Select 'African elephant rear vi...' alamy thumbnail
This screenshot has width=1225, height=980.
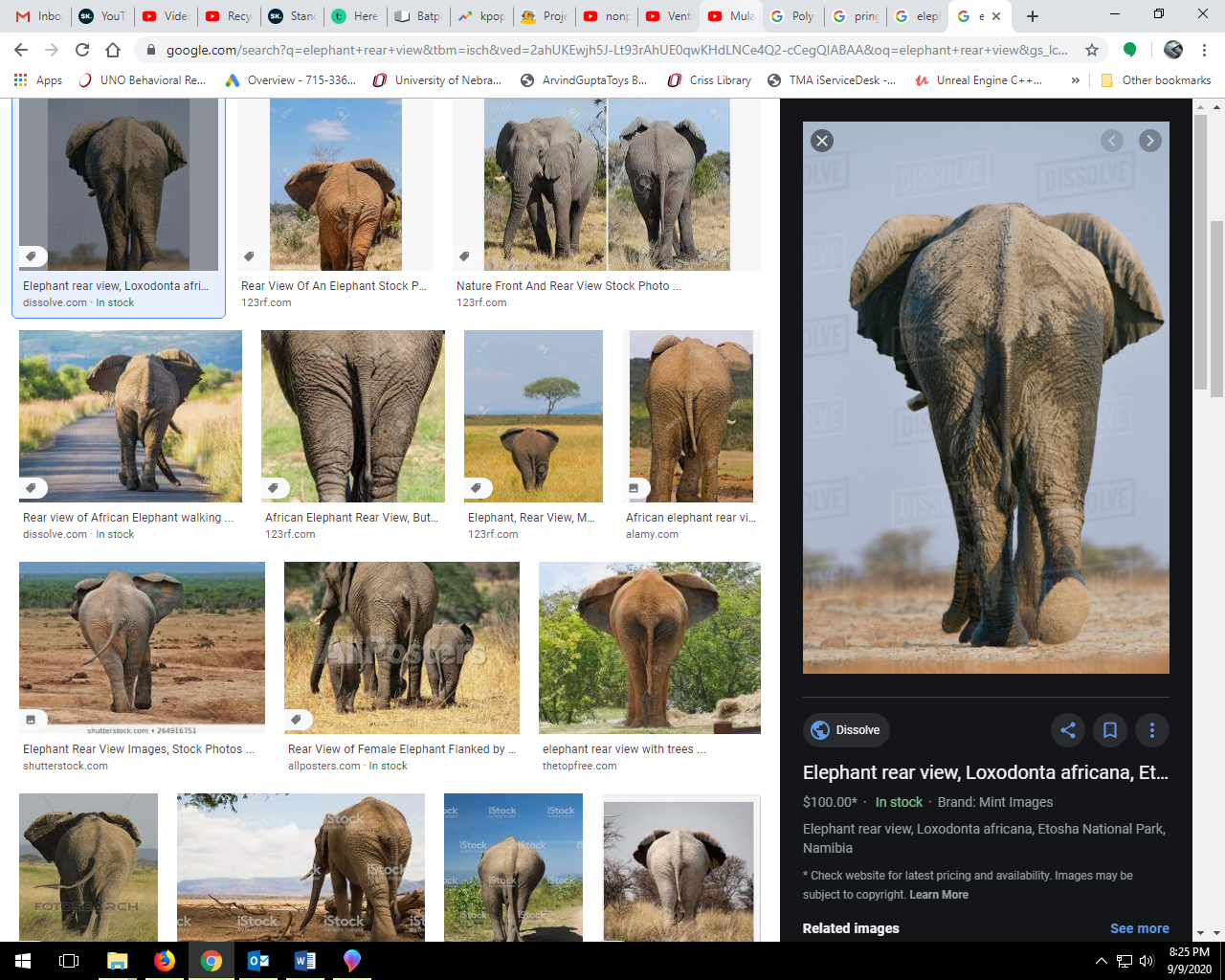click(x=691, y=416)
